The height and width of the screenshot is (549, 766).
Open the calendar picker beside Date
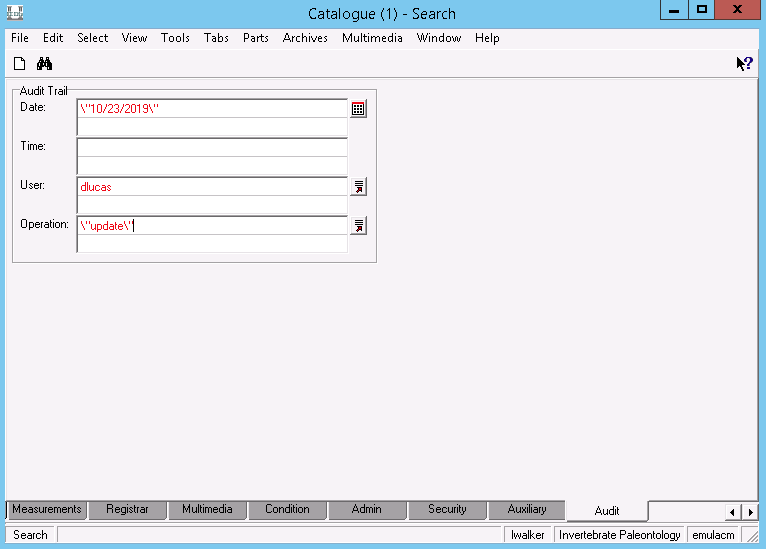[x=358, y=108]
